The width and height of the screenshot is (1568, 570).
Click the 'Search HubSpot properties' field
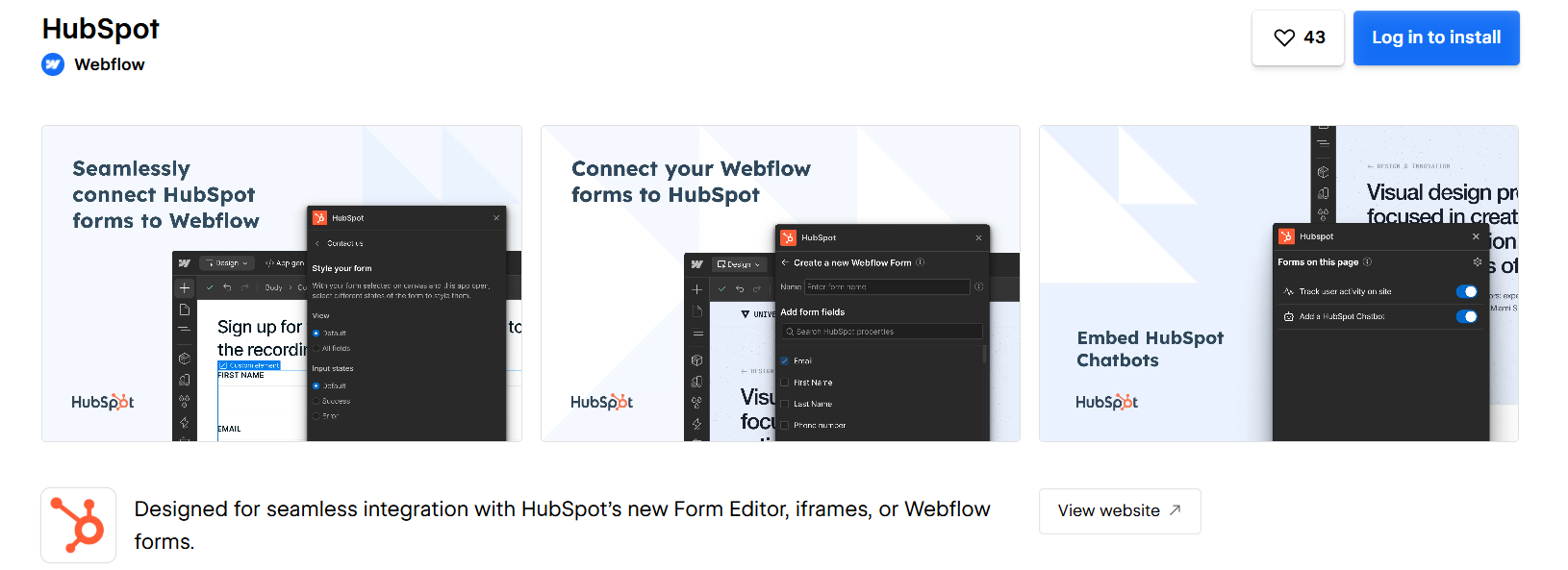[881, 332]
